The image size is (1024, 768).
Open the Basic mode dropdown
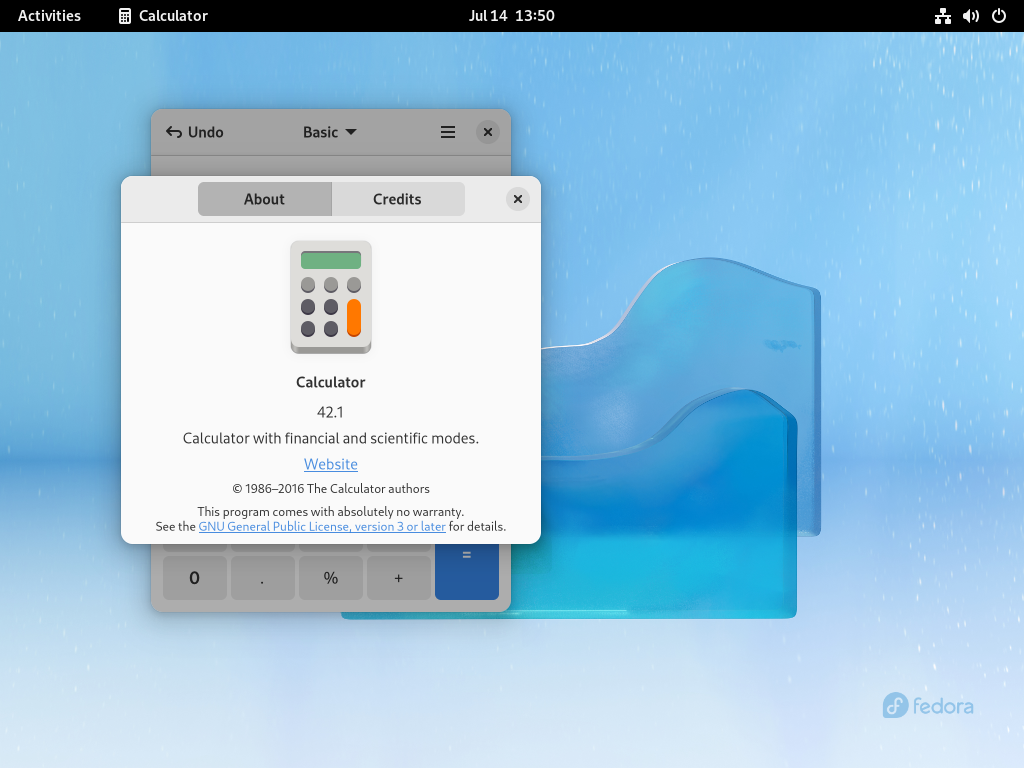click(329, 132)
